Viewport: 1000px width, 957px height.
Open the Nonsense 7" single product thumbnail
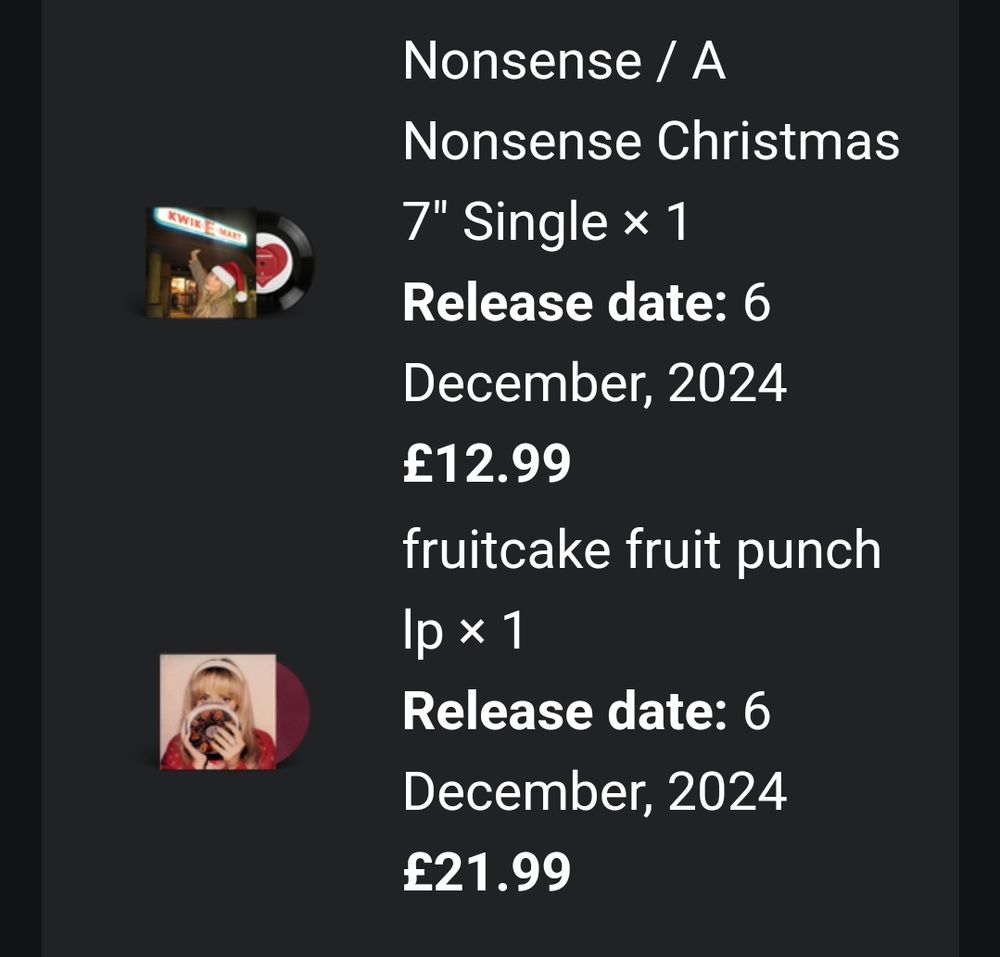pos(230,263)
